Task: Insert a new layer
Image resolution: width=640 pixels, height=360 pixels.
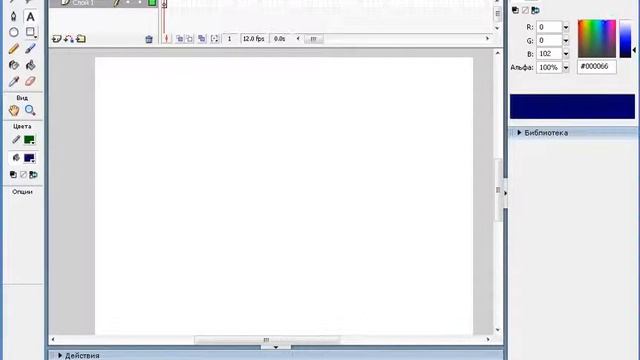Action: click(x=56, y=39)
